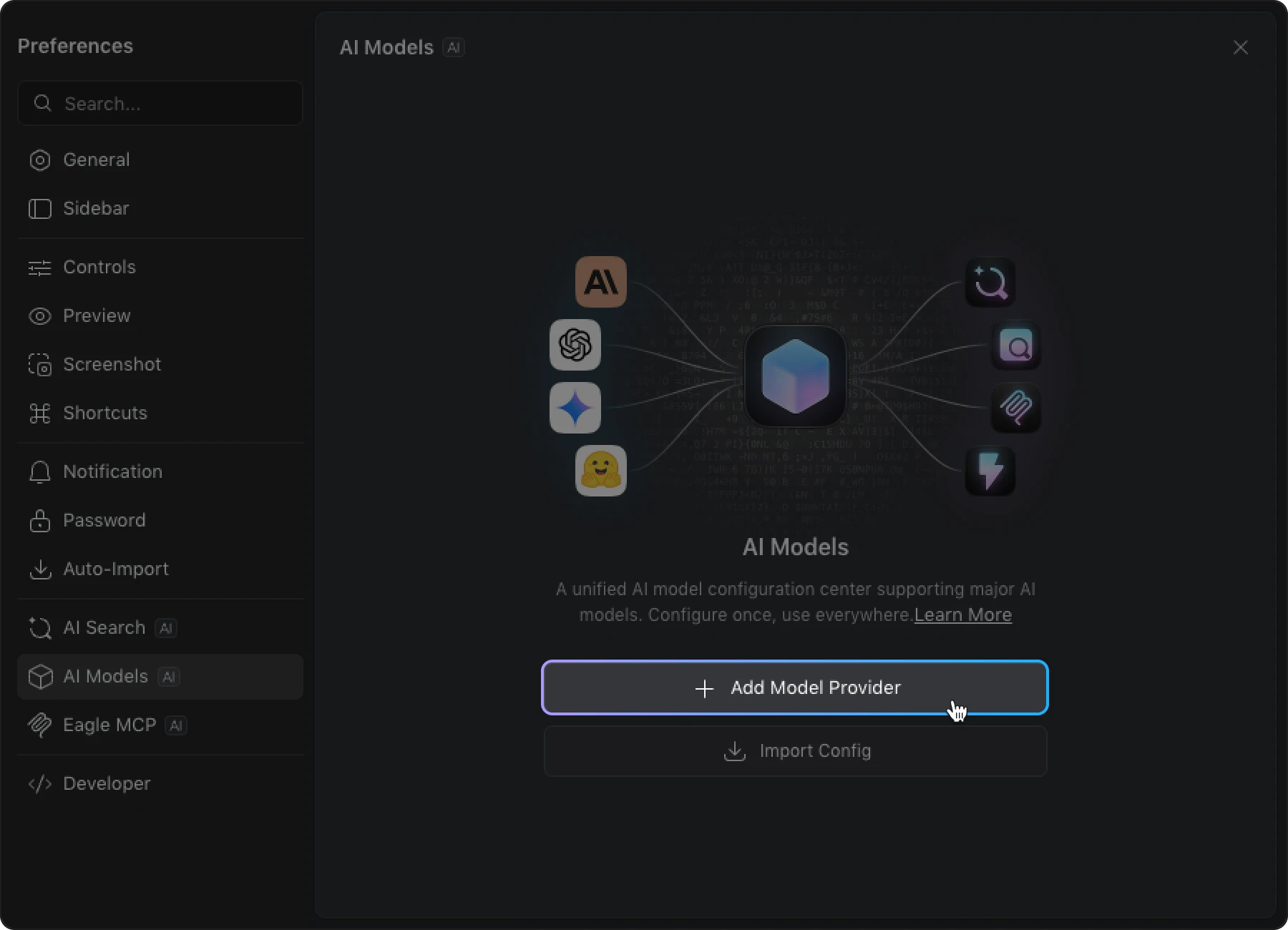1288x930 pixels.
Task: Select Screenshot in preferences list
Action: point(112,364)
